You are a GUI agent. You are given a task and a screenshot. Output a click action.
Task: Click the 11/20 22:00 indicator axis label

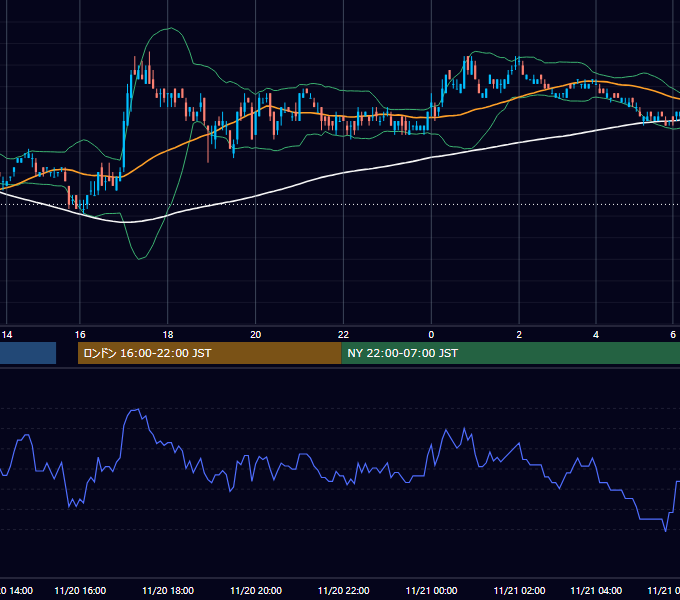343,590
